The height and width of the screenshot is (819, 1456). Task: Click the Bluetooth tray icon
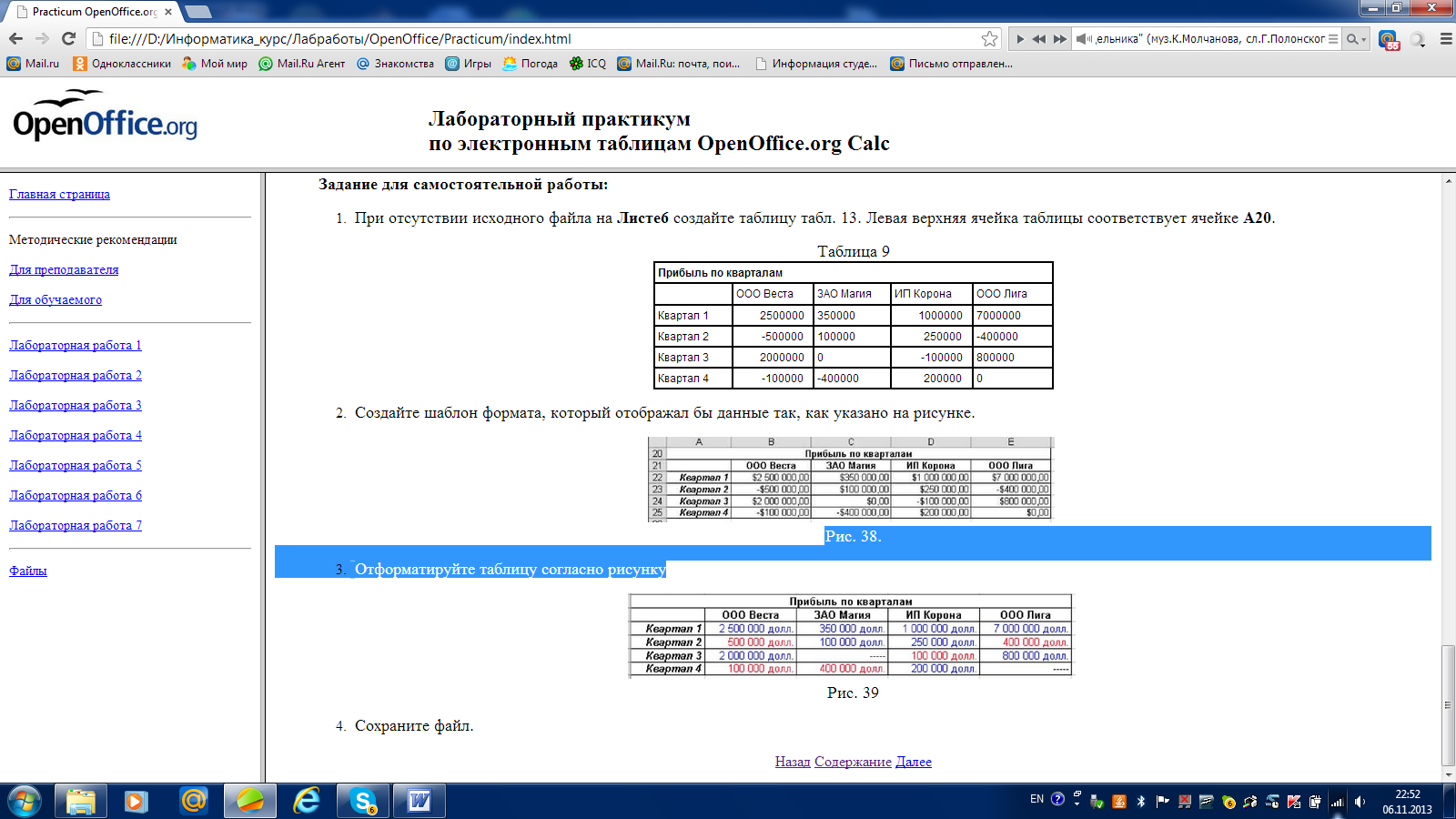coord(1141,802)
